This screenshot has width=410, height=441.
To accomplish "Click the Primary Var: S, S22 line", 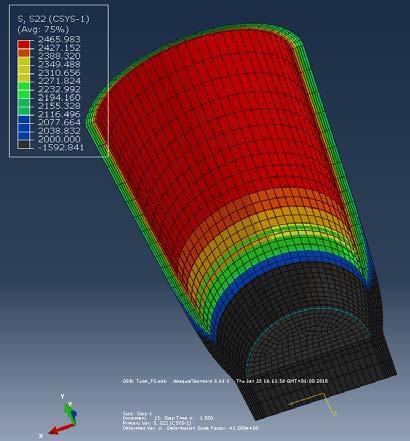I will [x=157, y=423].
